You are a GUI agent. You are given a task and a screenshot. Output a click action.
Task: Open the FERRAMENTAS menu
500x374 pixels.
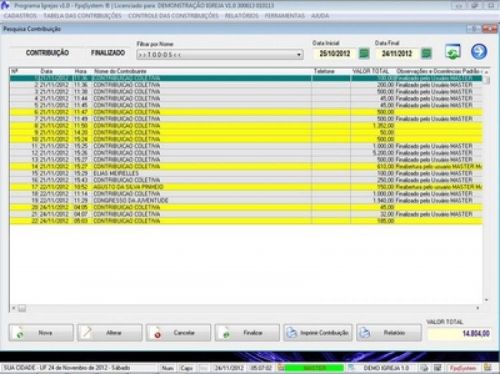[x=285, y=16]
